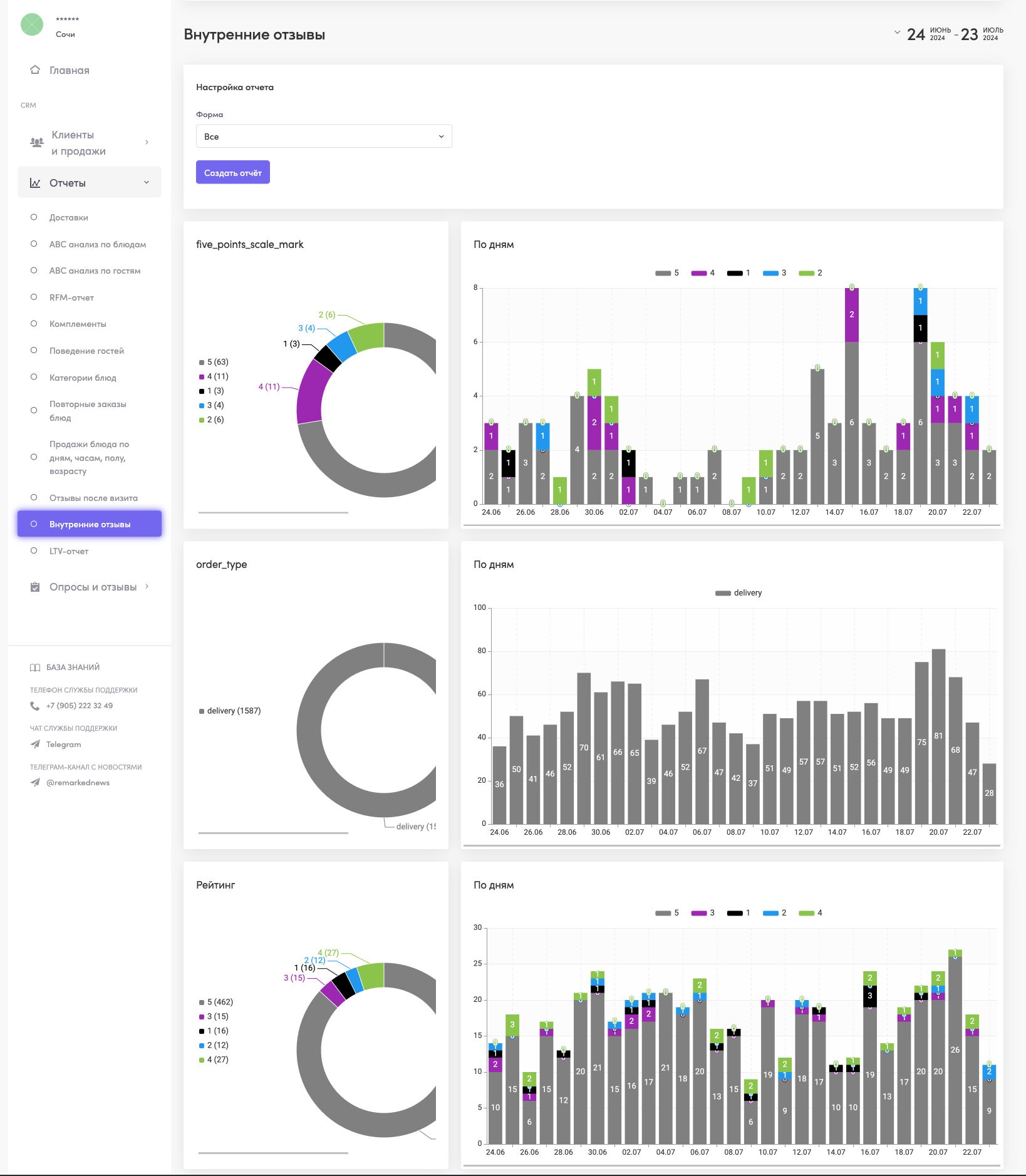Image resolution: width=1026 pixels, height=1176 pixels.
Task: Click the delivery bar with value 70
Action: pyautogui.click(x=584, y=748)
